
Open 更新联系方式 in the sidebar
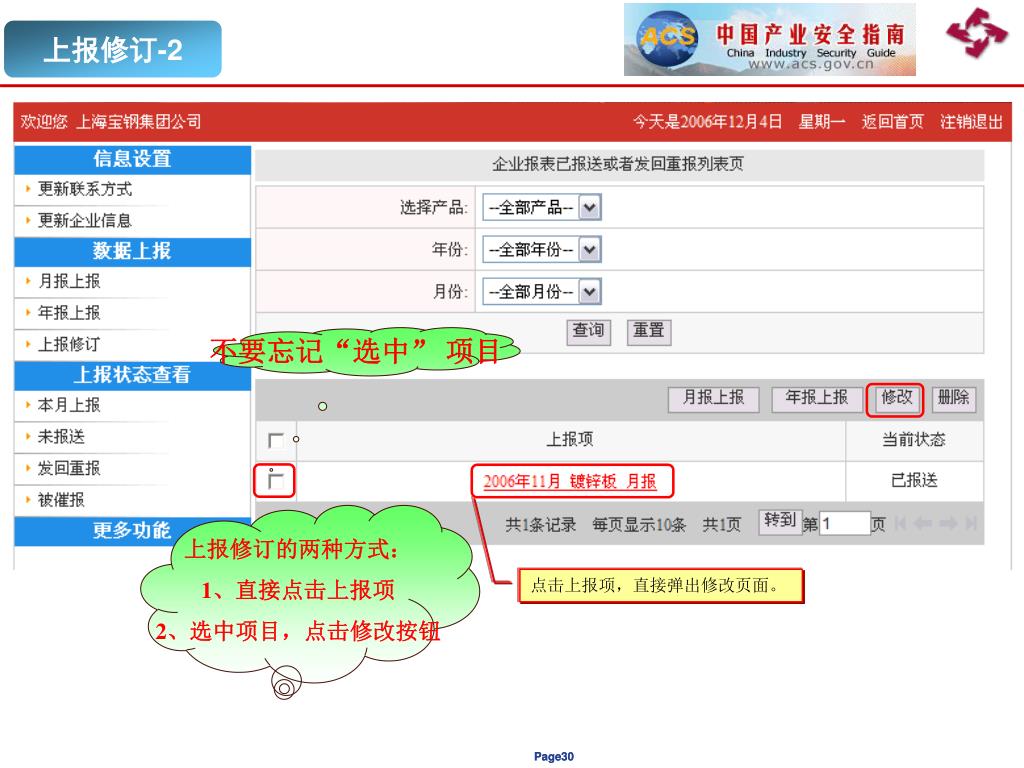click(85, 189)
